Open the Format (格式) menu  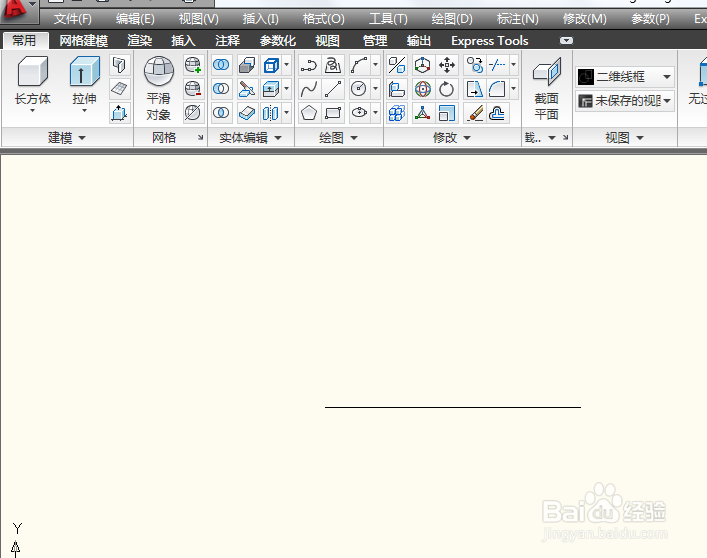pyautogui.click(x=323, y=19)
